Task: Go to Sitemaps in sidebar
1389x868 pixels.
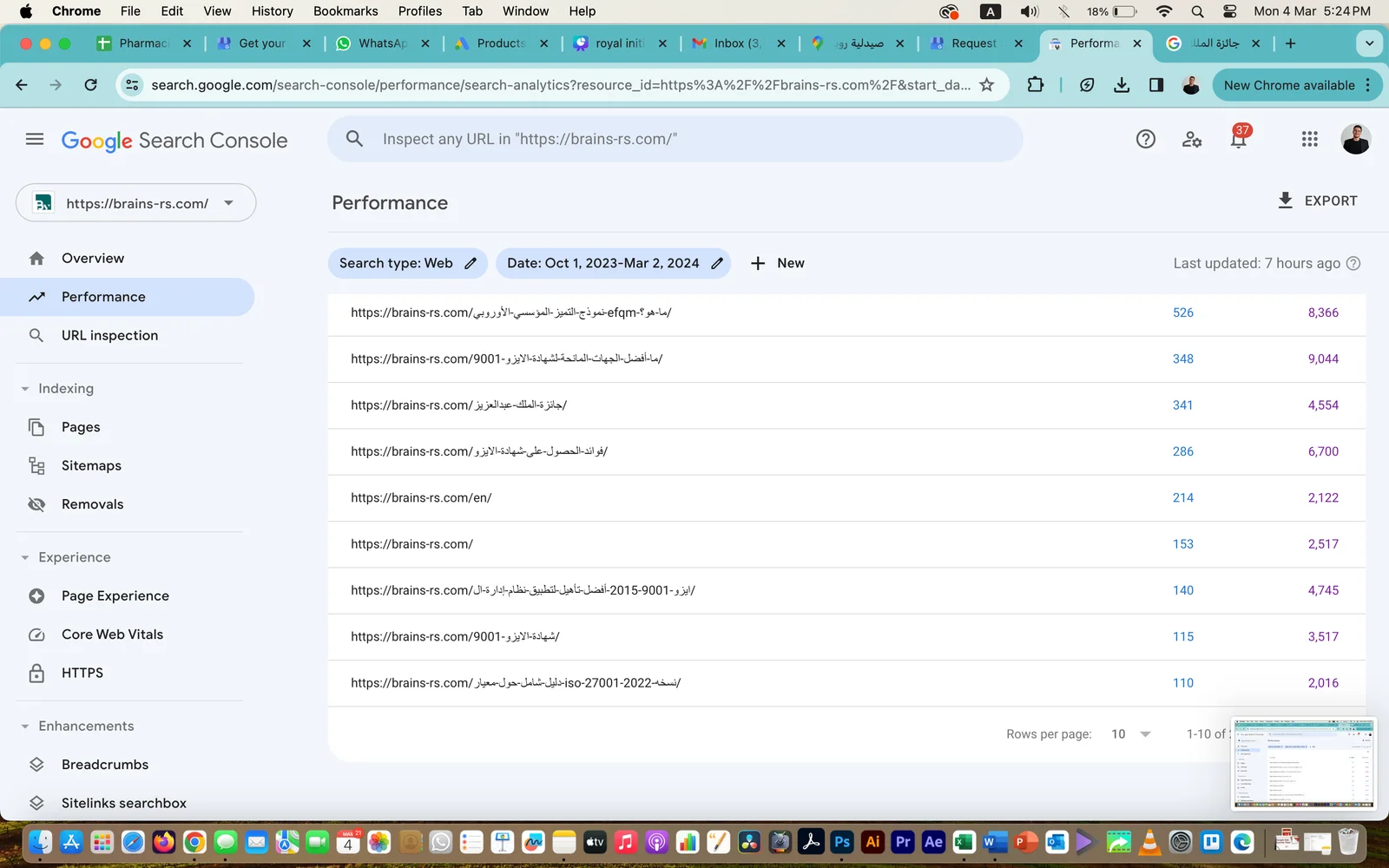Action: pos(91,466)
